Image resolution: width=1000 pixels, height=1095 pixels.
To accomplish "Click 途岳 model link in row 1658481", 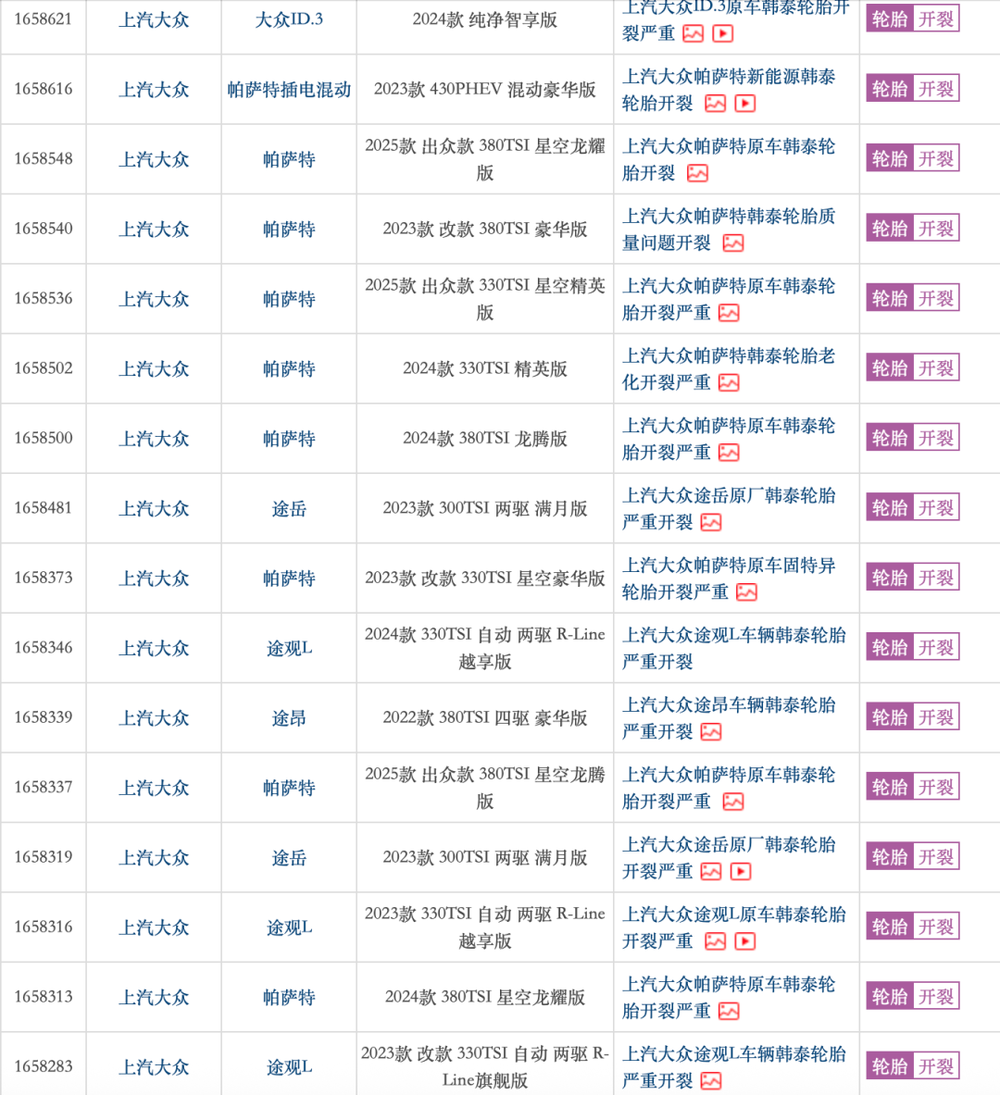I will (289, 508).
